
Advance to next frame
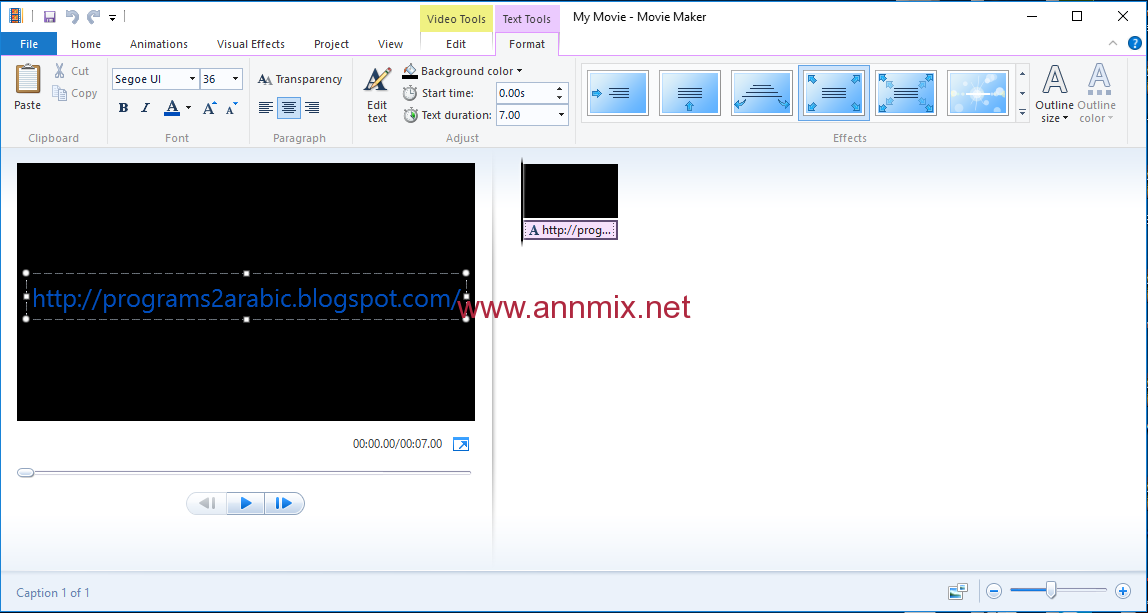click(x=284, y=503)
